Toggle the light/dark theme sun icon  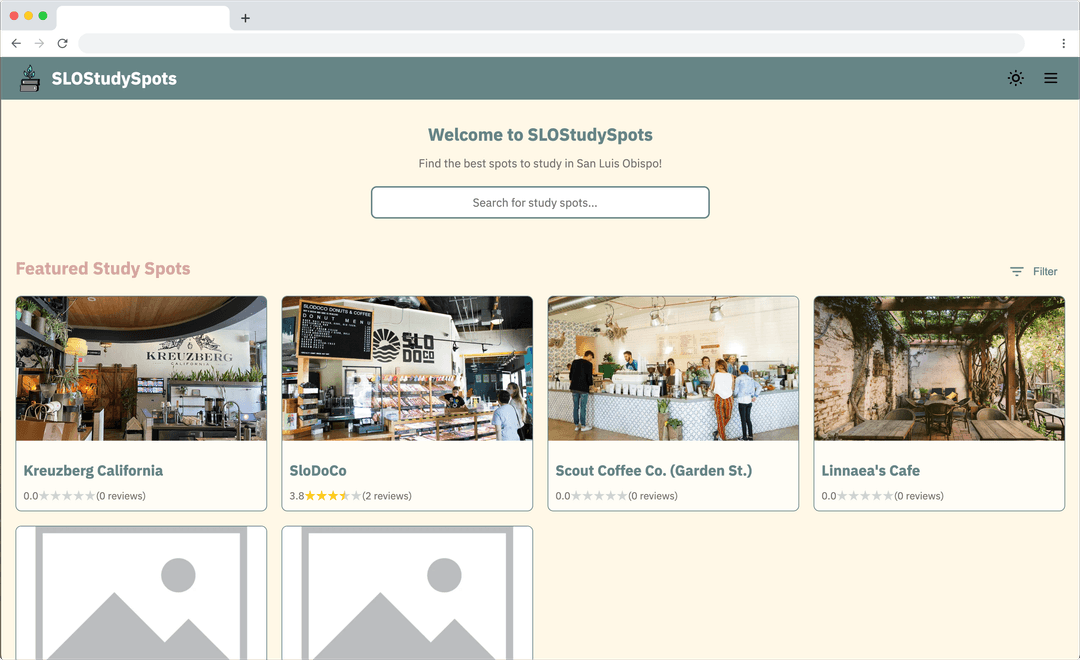[x=1015, y=78]
